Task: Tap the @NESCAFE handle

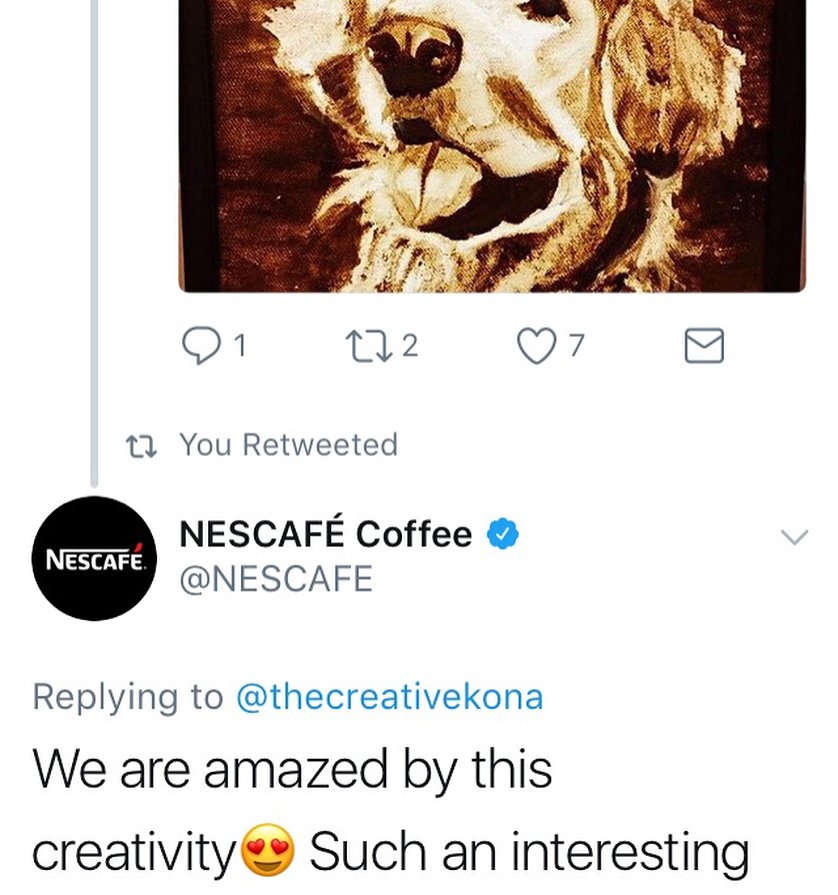Action: pyautogui.click(x=275, y=579)
